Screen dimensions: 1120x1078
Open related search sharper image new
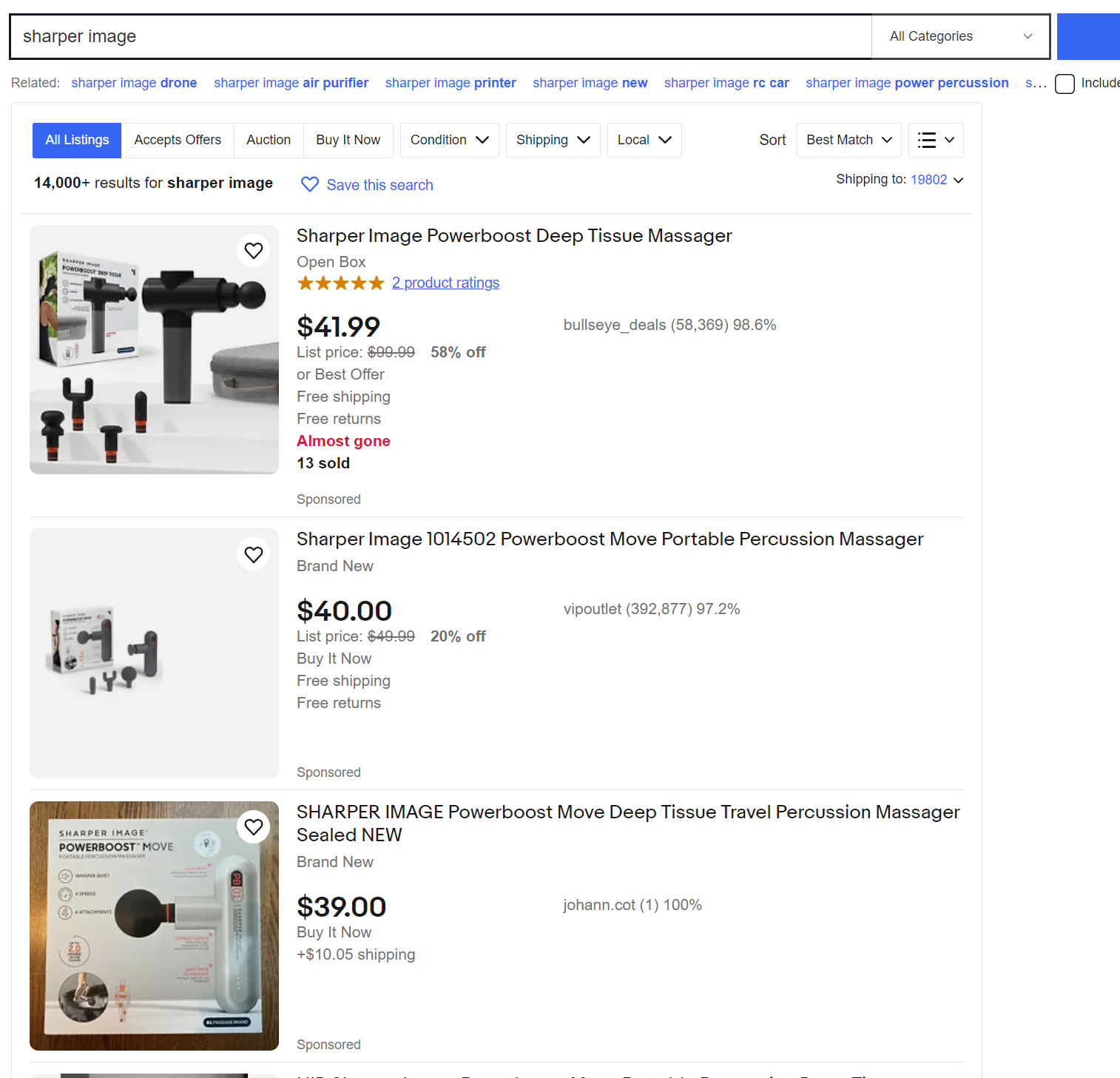[590, 83]
